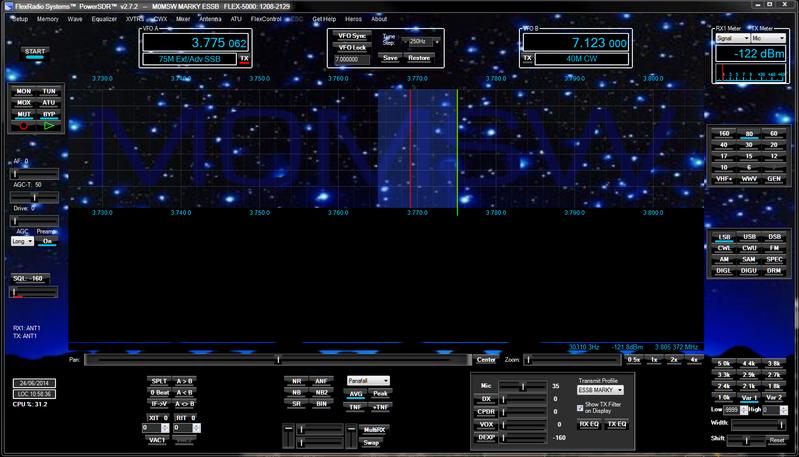Click the red record circle icon

coord(23,126)
